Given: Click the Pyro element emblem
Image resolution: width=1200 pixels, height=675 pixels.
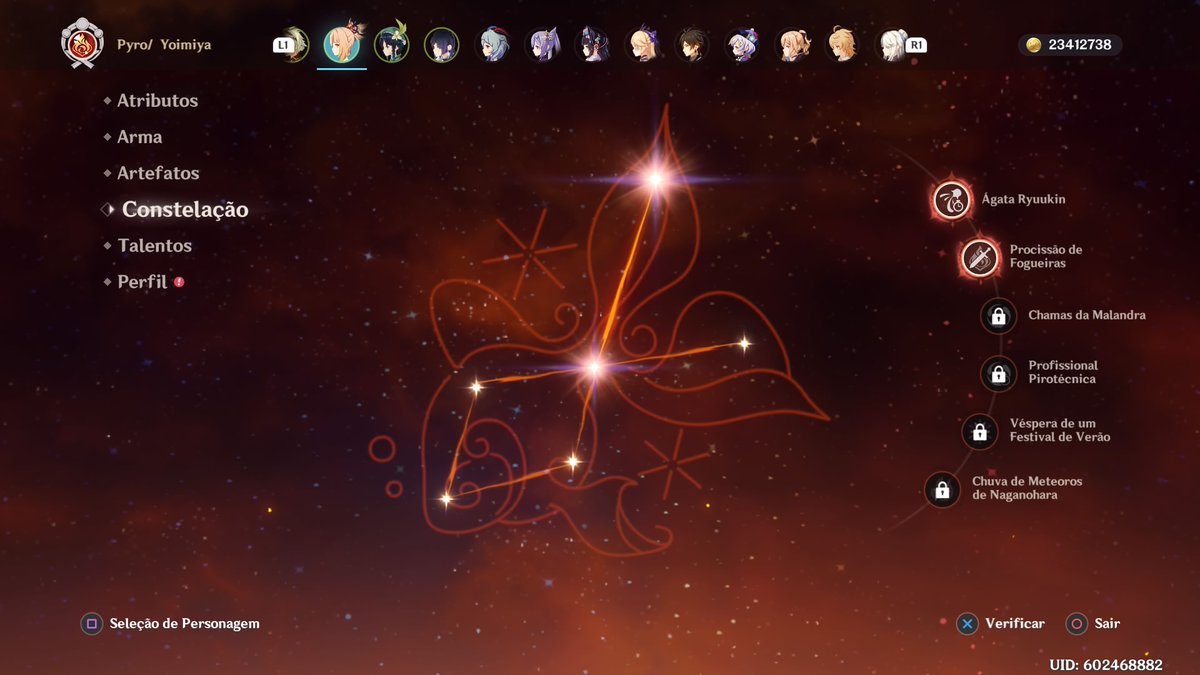Looking at the screenshot, I should pos(81,44).
